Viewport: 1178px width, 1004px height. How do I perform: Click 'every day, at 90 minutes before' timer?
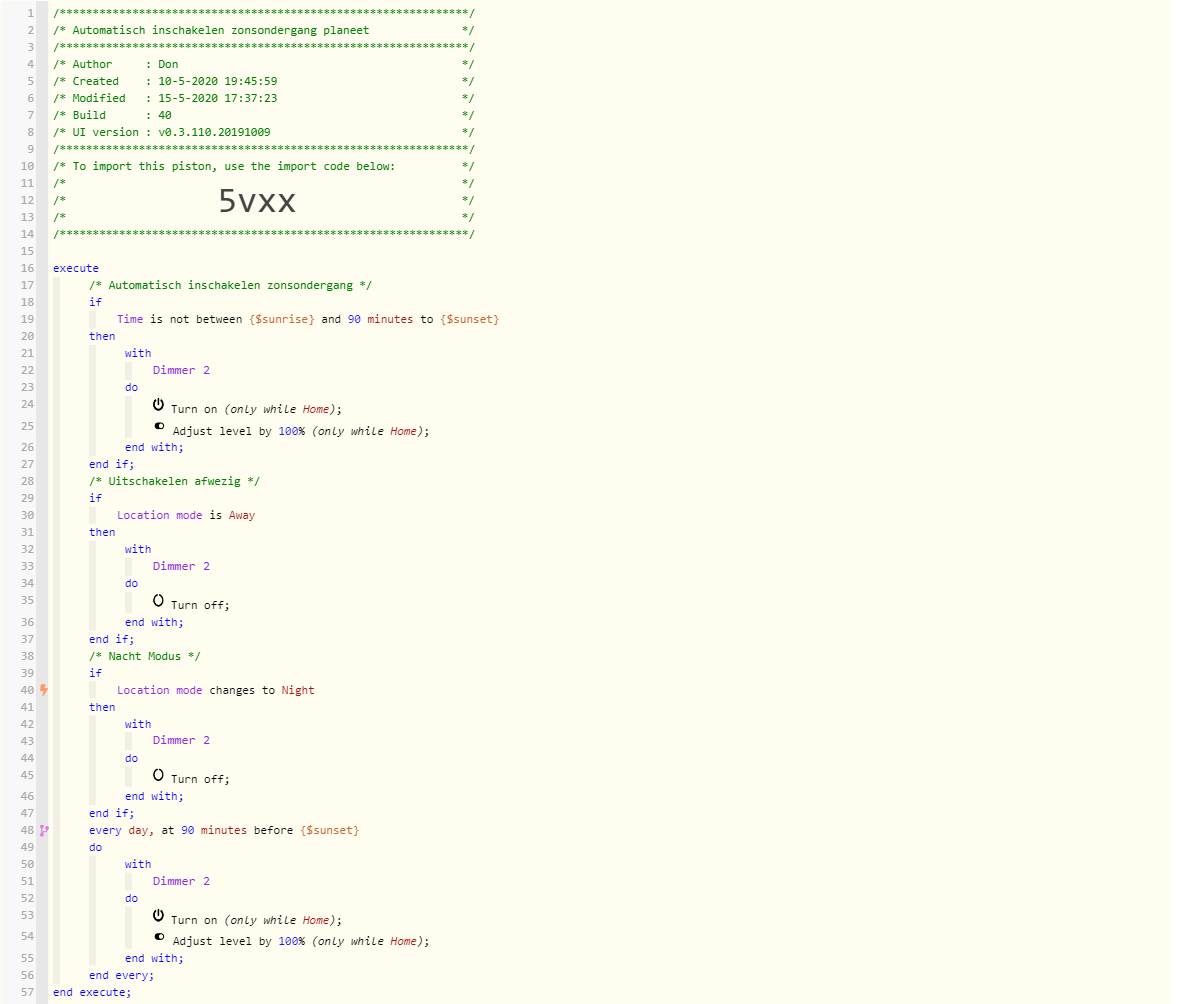click(x=191, y=830)
